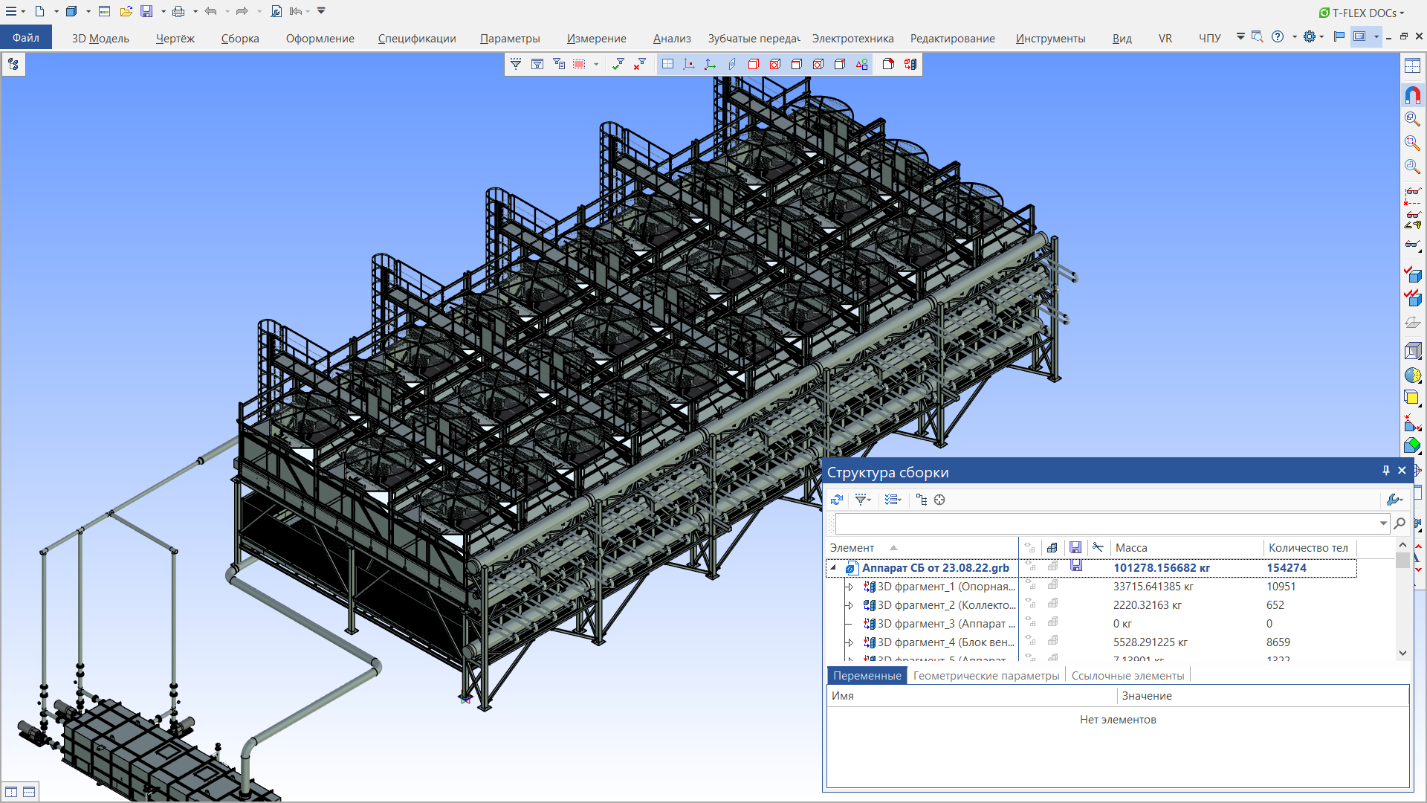Open the assembly panel search field dropdown
The width and height of the screenshot is (1427, 803).
click(x=1384, y=524)
